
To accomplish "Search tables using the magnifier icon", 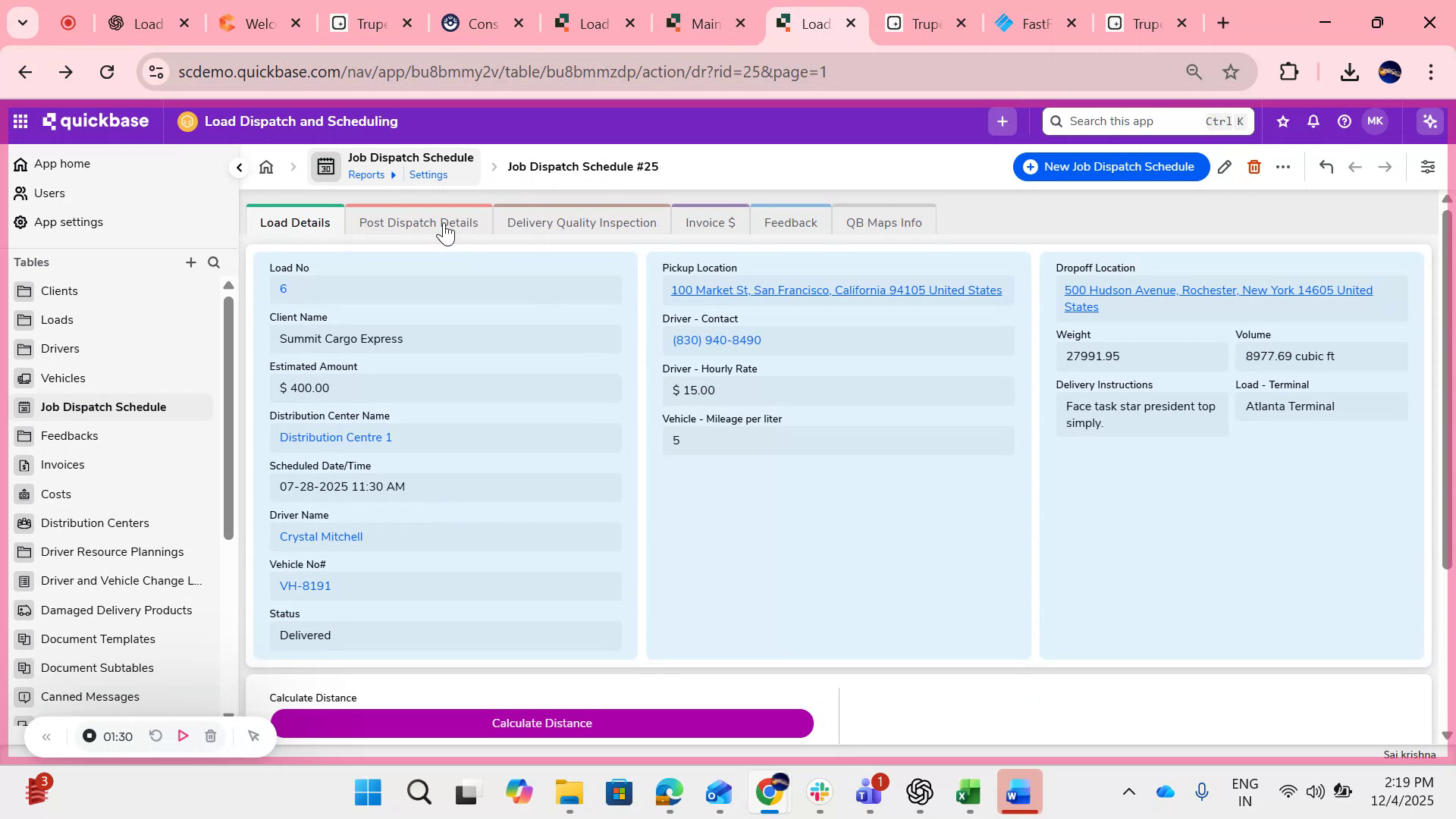I will 214,262.
